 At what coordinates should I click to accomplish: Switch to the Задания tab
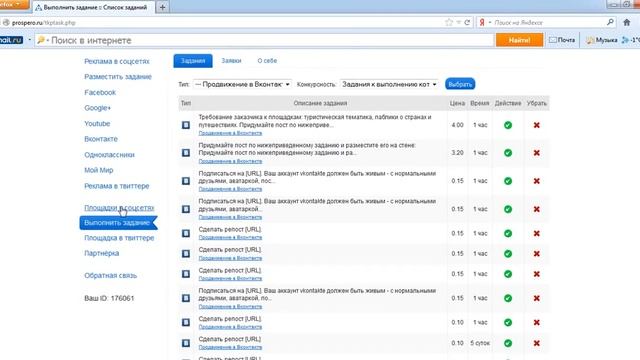click(x=193, y=61)
